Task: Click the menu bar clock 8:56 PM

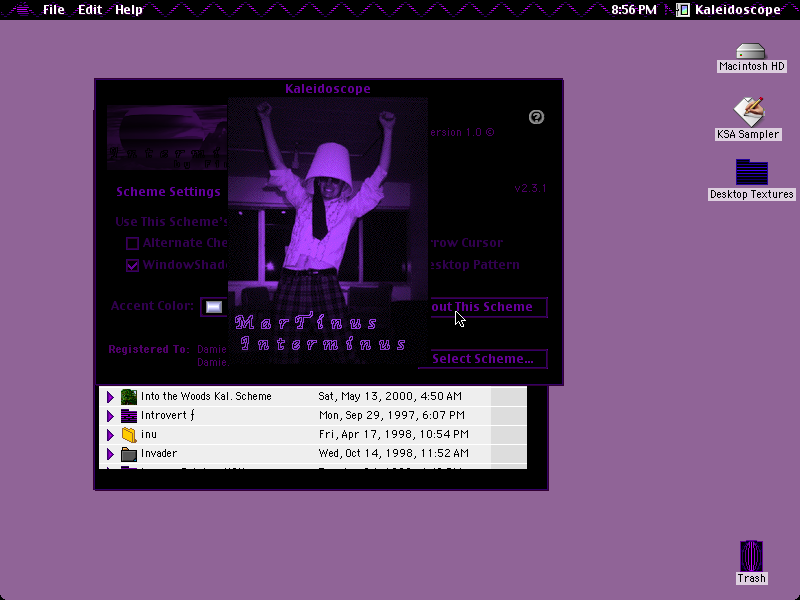Action: (x=634, y=9)
